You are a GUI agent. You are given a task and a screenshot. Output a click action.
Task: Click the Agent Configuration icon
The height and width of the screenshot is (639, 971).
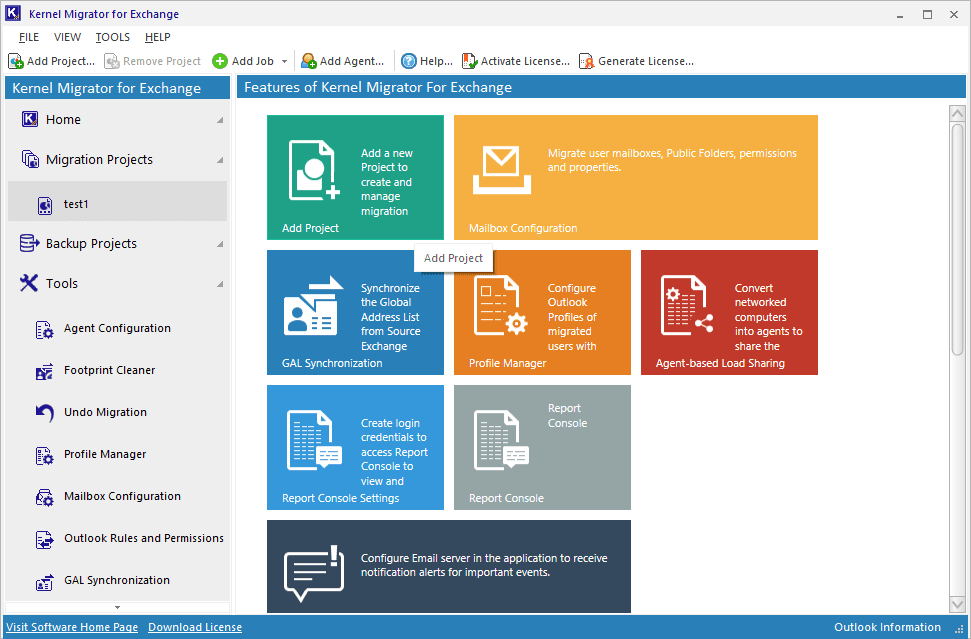pos(45,329)
